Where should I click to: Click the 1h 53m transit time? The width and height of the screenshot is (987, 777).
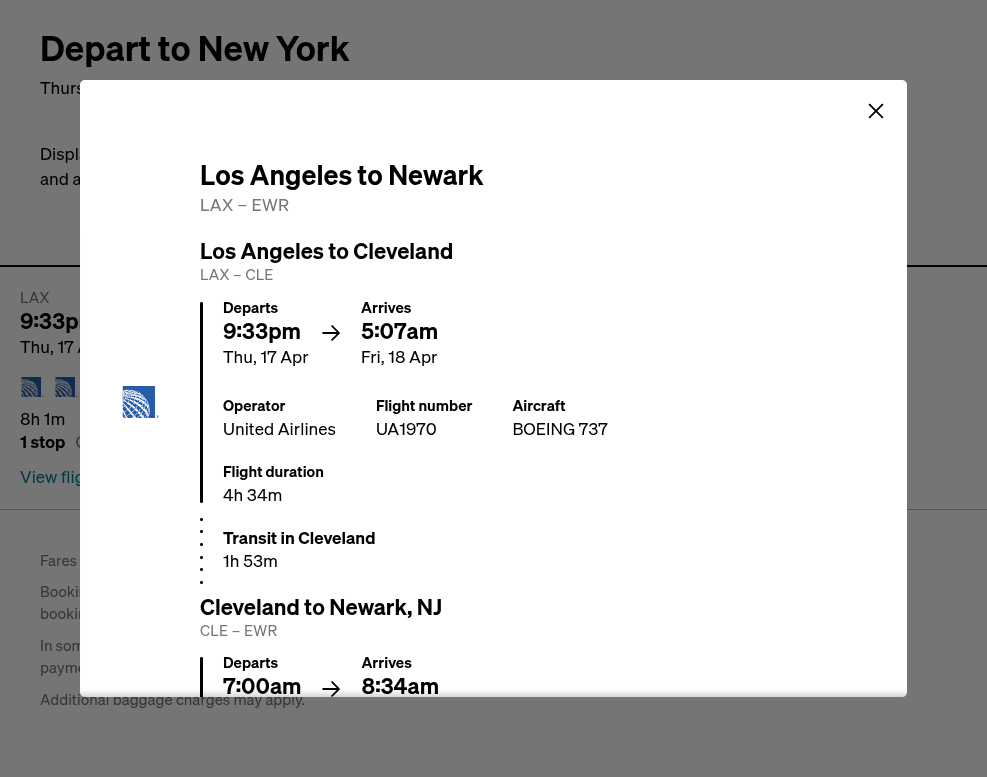point(250,561)
